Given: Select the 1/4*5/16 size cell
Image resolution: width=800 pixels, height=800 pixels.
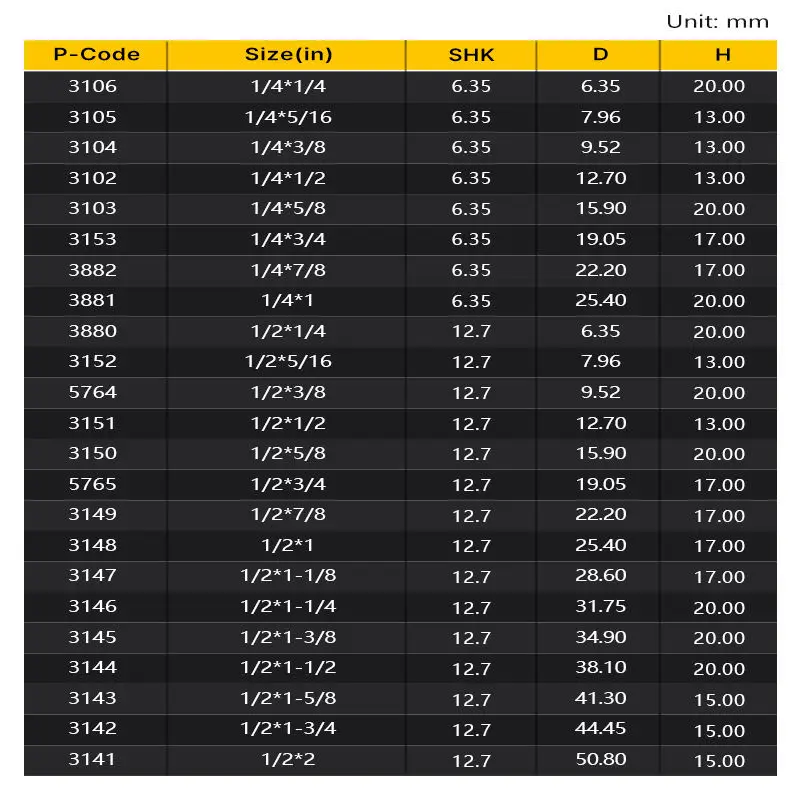Looking at the screenshot, I should pyautogui.click(x=288, y=117).
